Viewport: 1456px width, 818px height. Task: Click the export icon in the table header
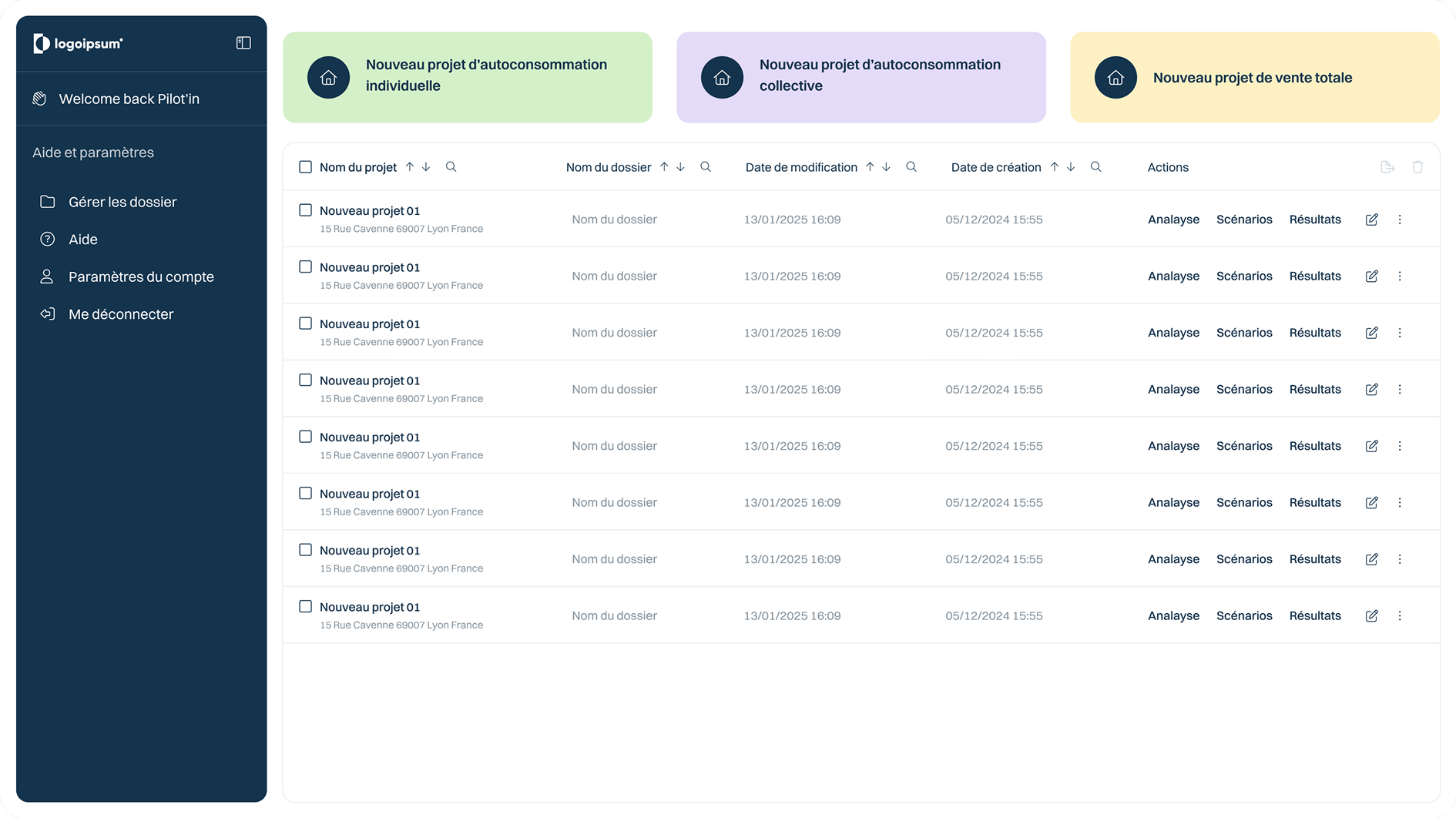1387,167
